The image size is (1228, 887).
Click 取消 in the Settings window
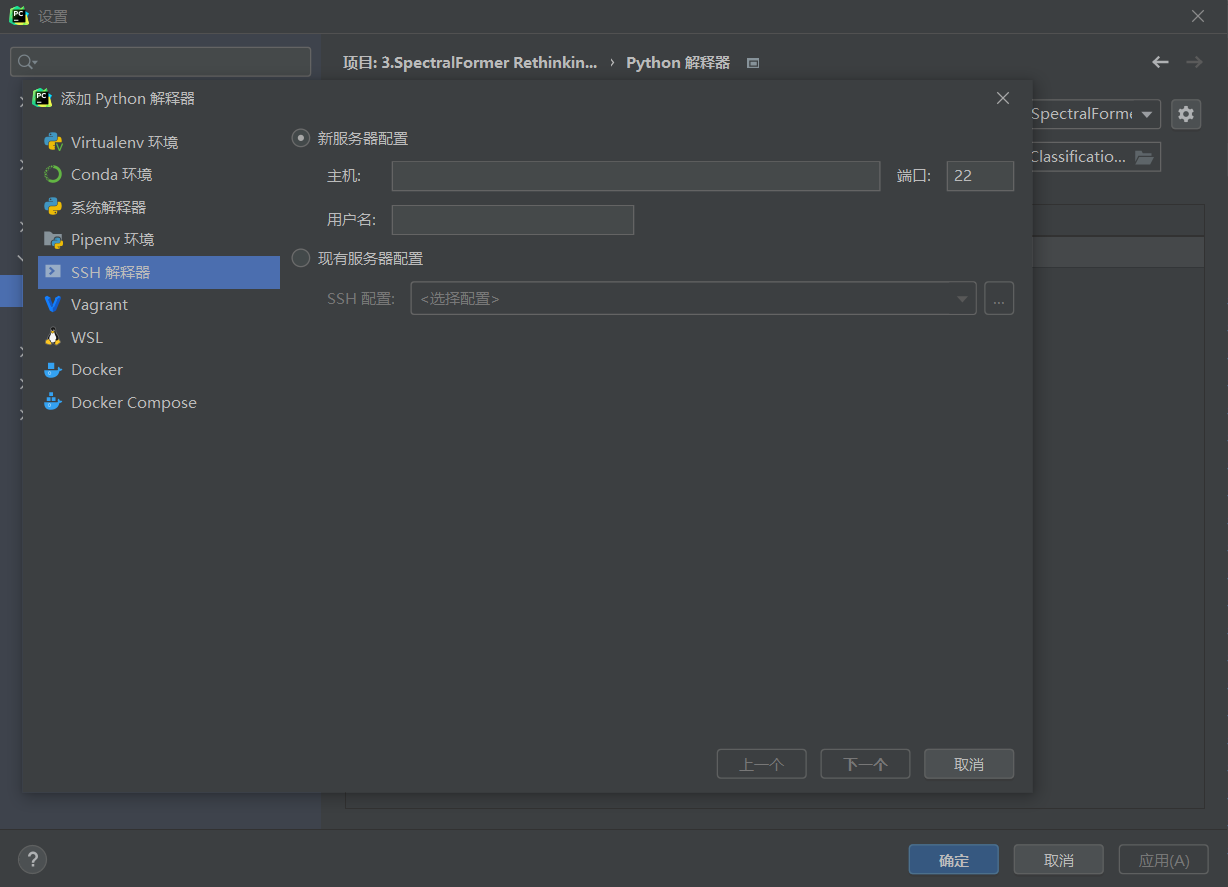pos(1058,860)
